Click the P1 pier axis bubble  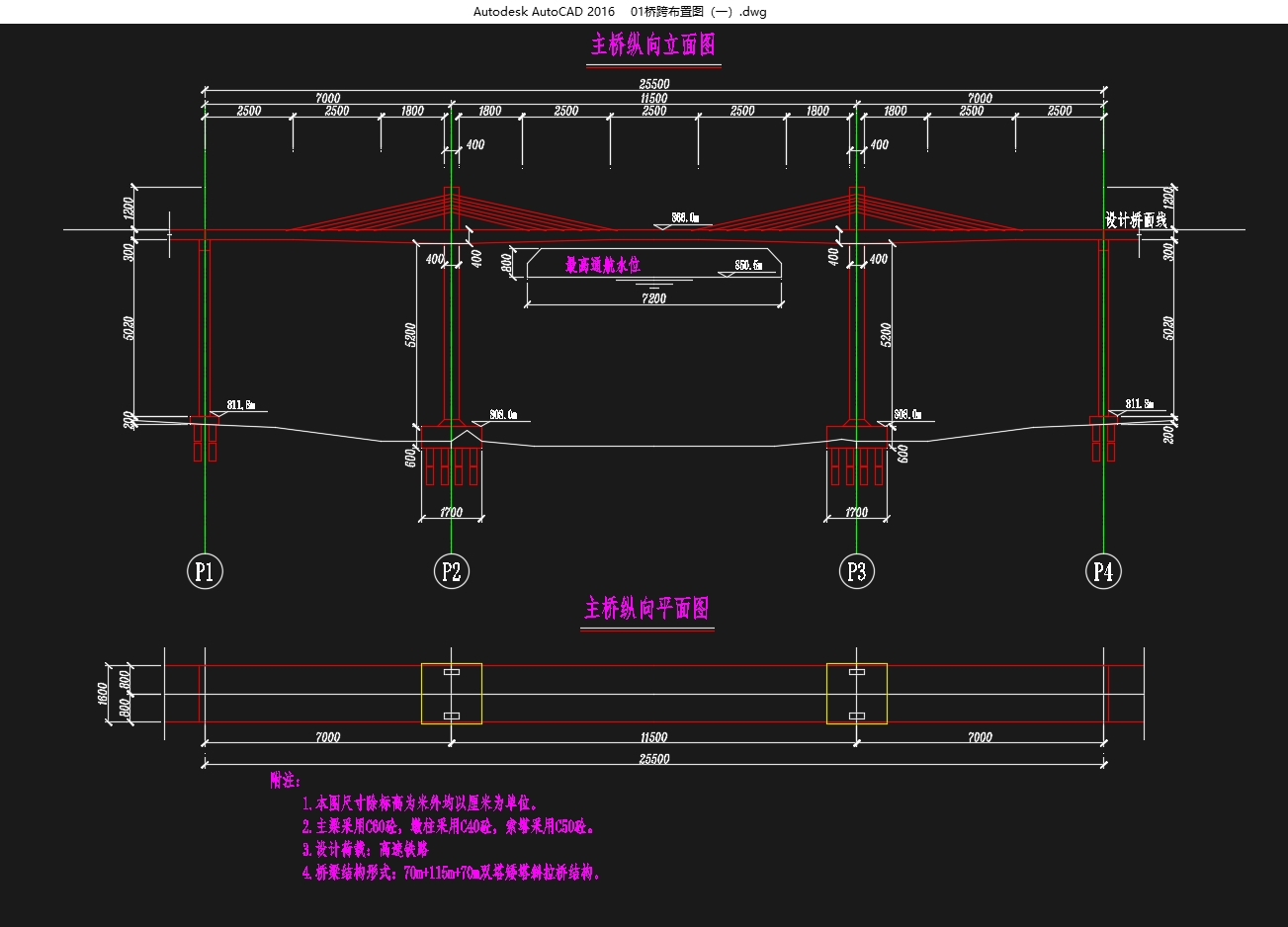(205, 571)
